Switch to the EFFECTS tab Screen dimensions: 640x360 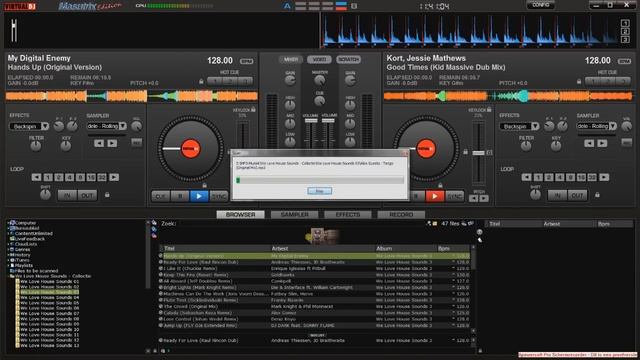(x=348, y=214)
